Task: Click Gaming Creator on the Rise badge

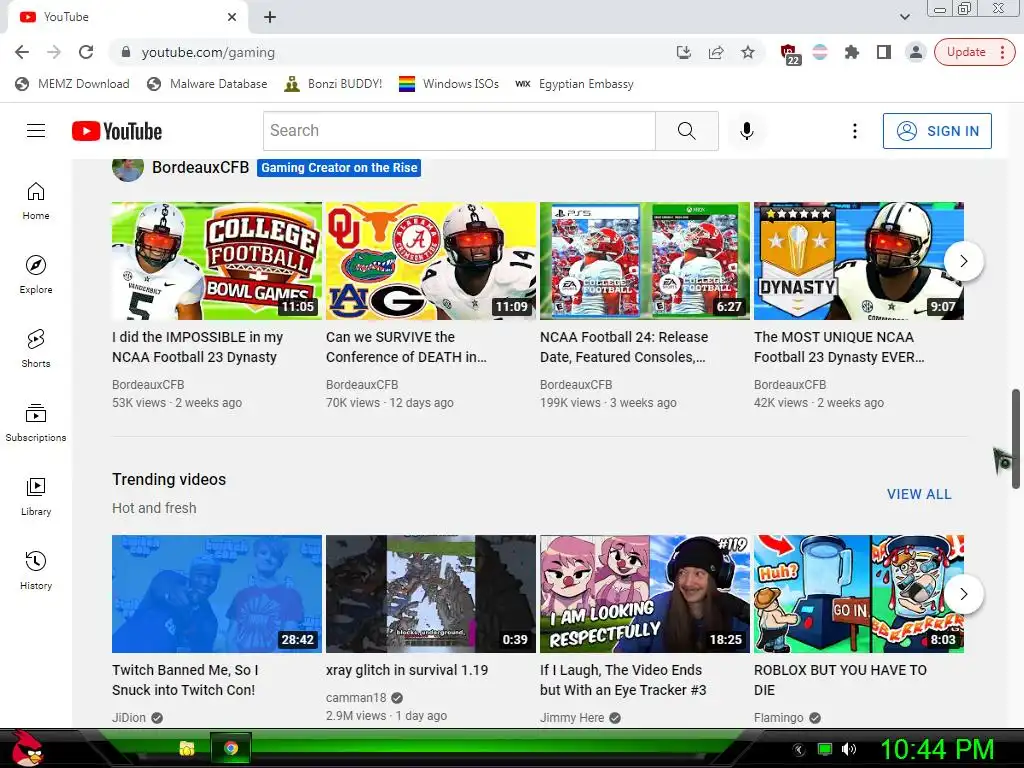Action: (x=339, y=168)
